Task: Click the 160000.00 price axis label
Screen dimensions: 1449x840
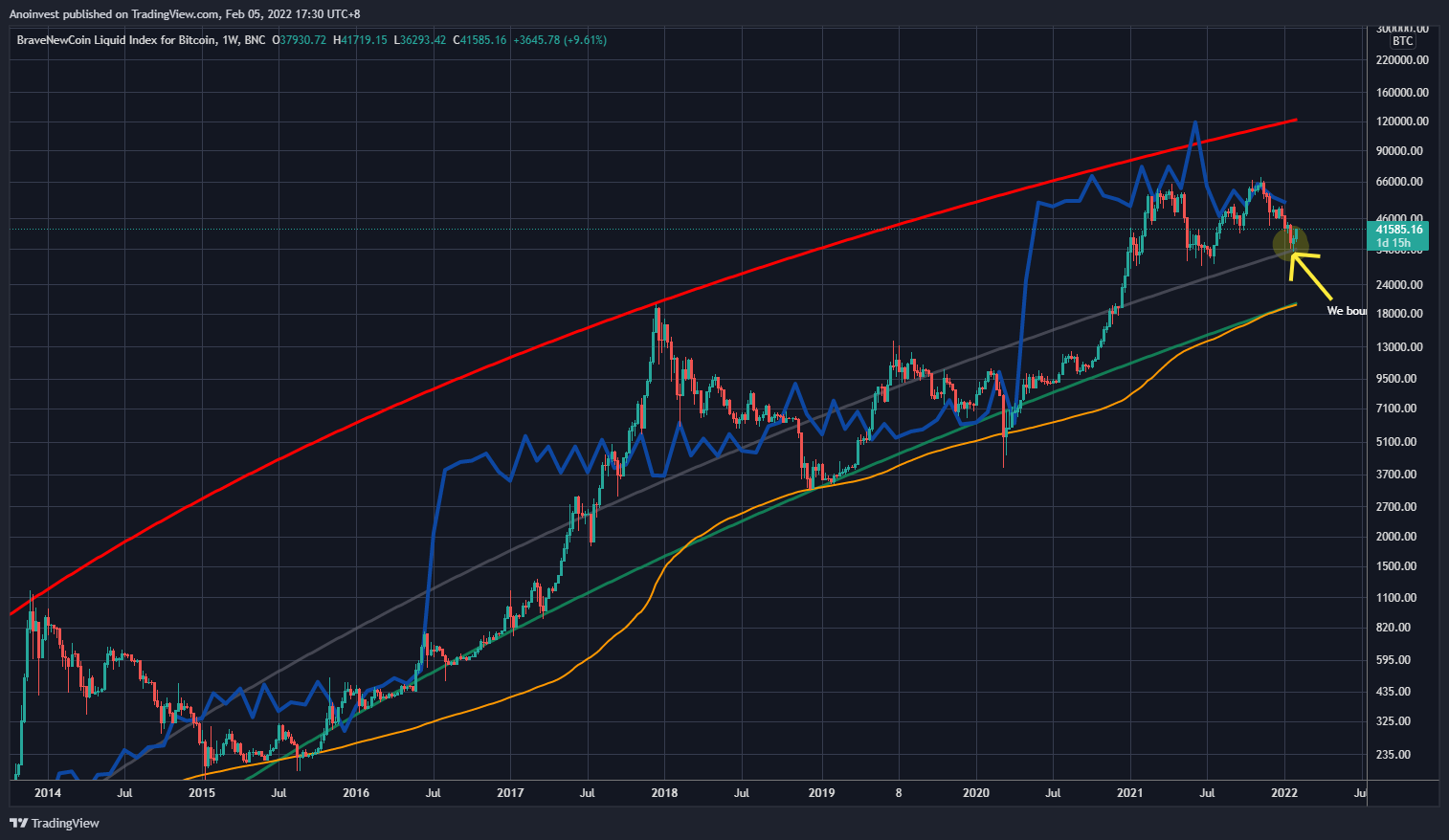Action: [x=1402, y=93]
